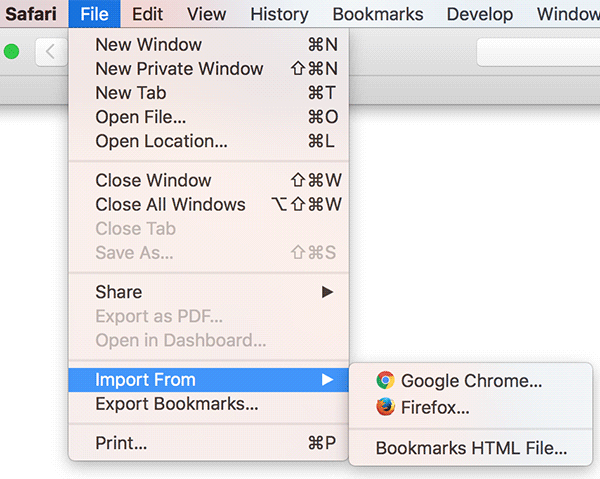Open the View menu
Viewport: 600px width, 479px height.
pos(206,14)
